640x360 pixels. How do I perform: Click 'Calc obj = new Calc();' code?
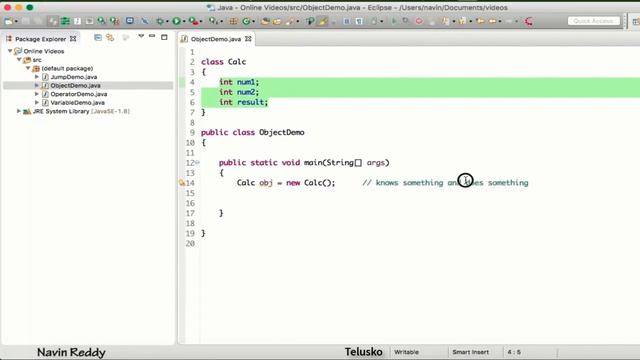286,182
